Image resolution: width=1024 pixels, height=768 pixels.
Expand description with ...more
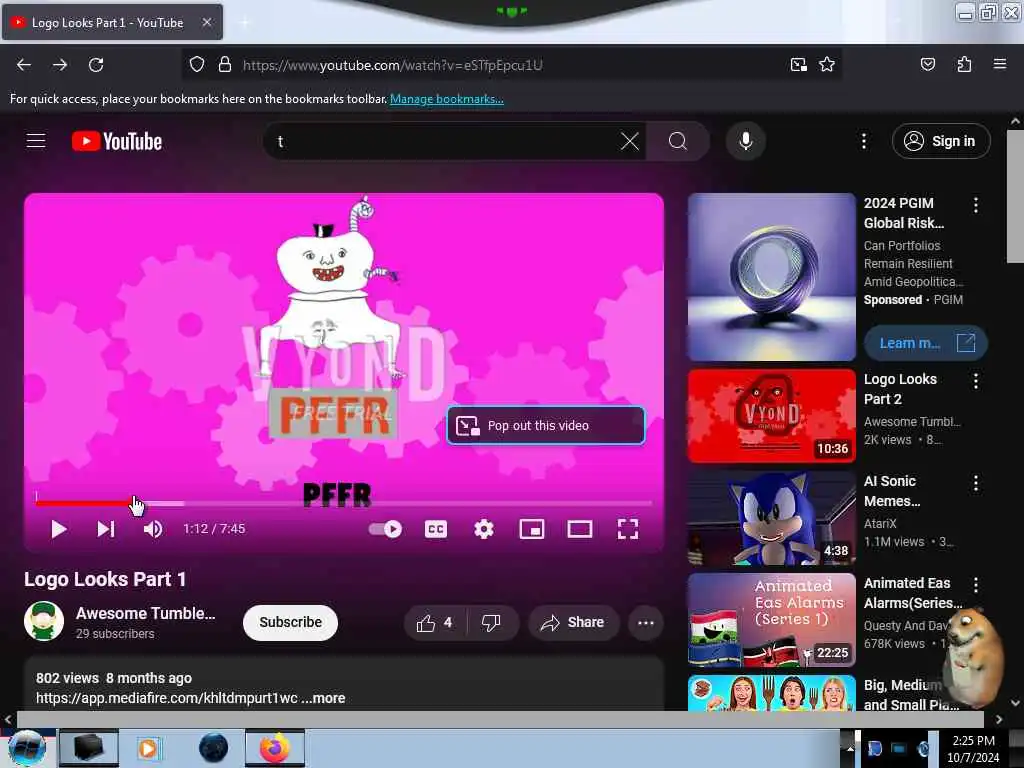click(x=323, y=698)
